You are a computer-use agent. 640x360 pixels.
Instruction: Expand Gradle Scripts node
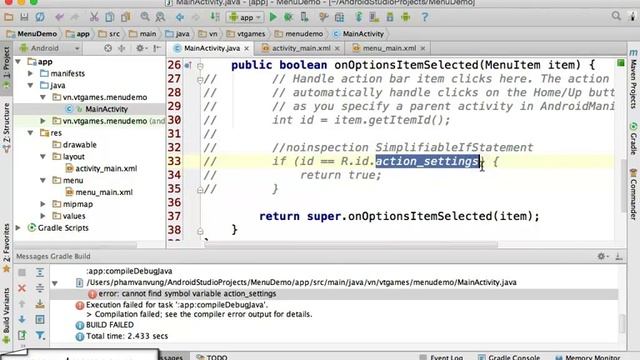(18, 228)
